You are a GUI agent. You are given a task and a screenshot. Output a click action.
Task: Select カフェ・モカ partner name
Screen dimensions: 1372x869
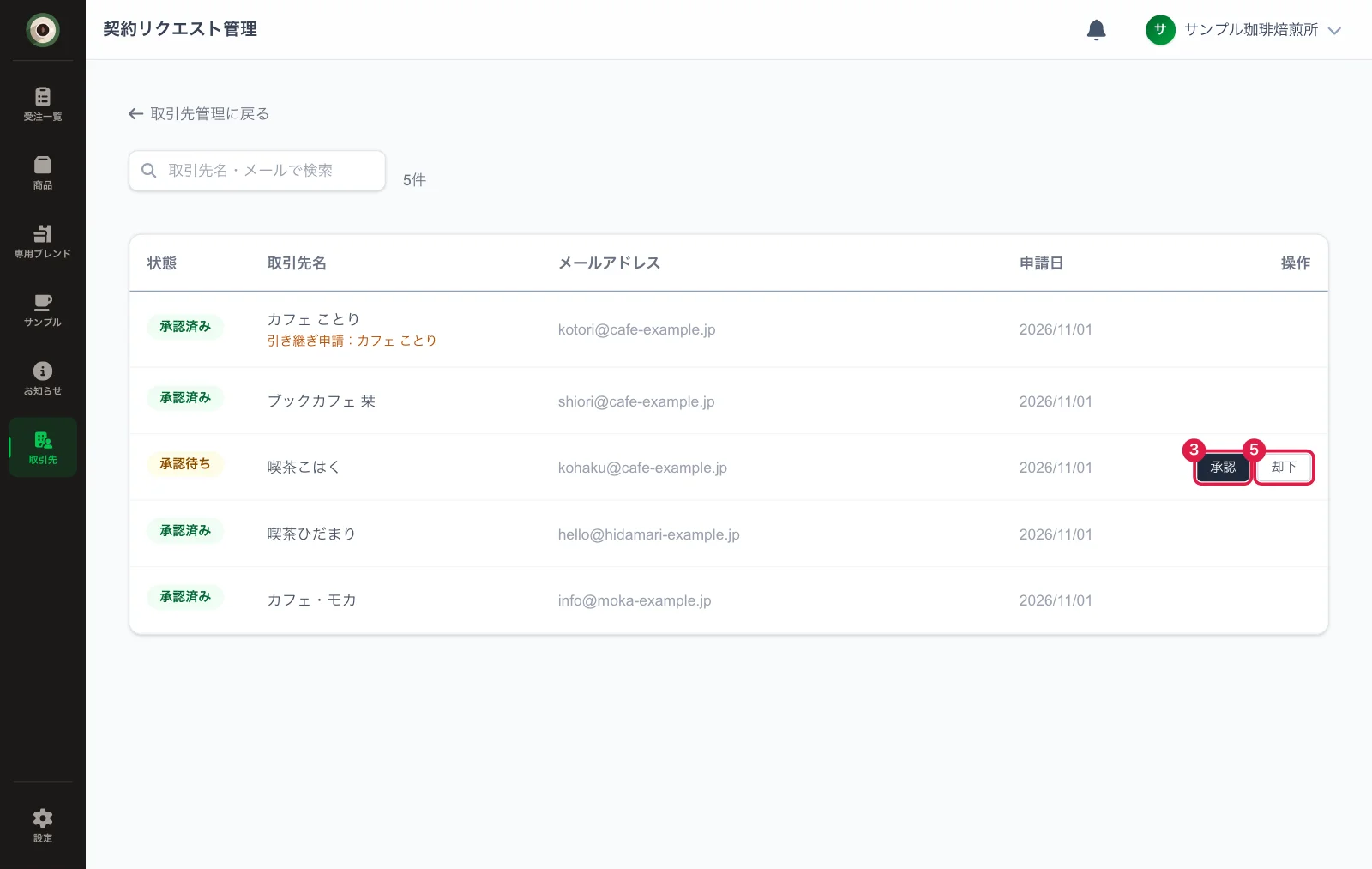(311, 600)
